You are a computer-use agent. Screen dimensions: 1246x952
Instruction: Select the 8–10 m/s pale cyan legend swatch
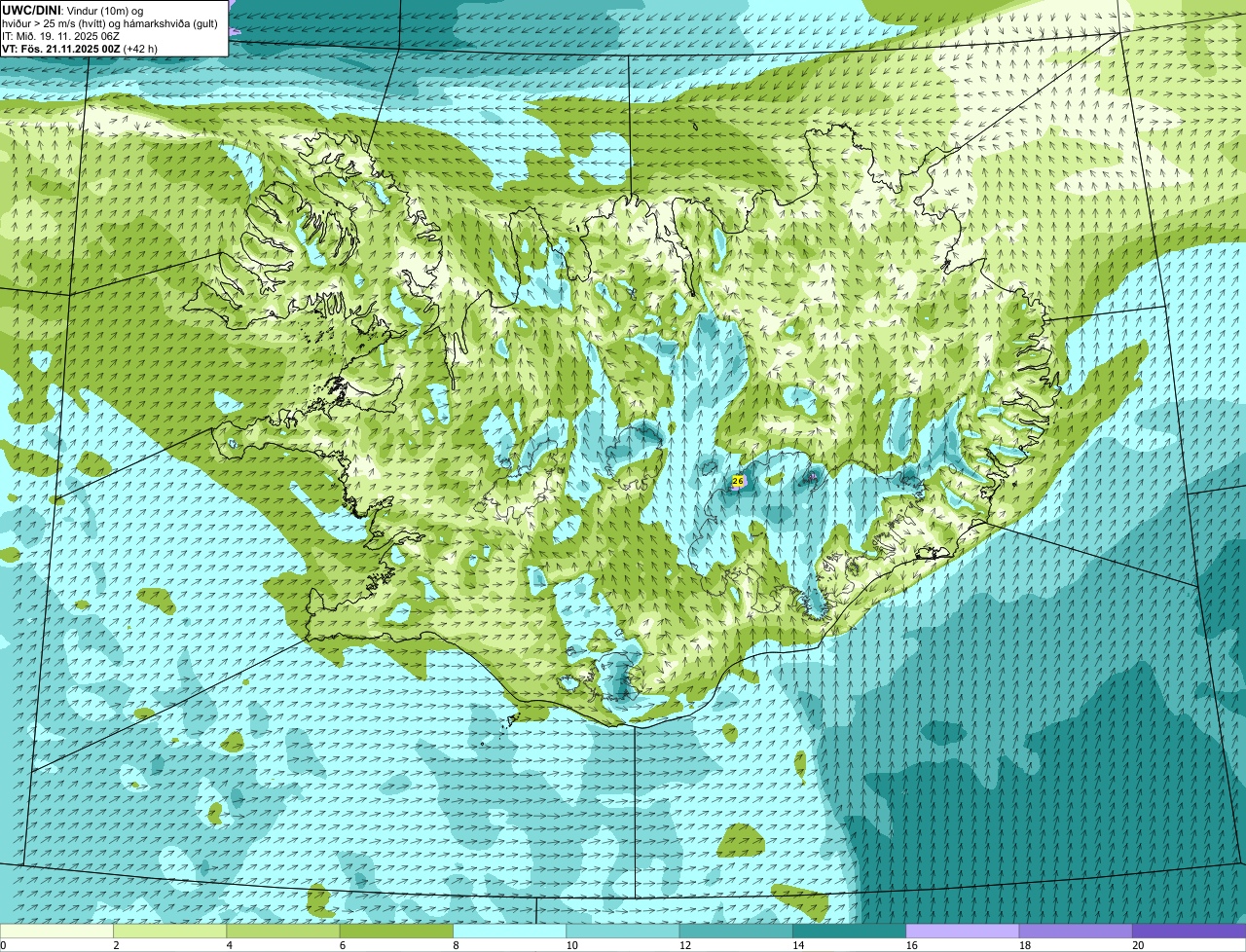point(510,931)
